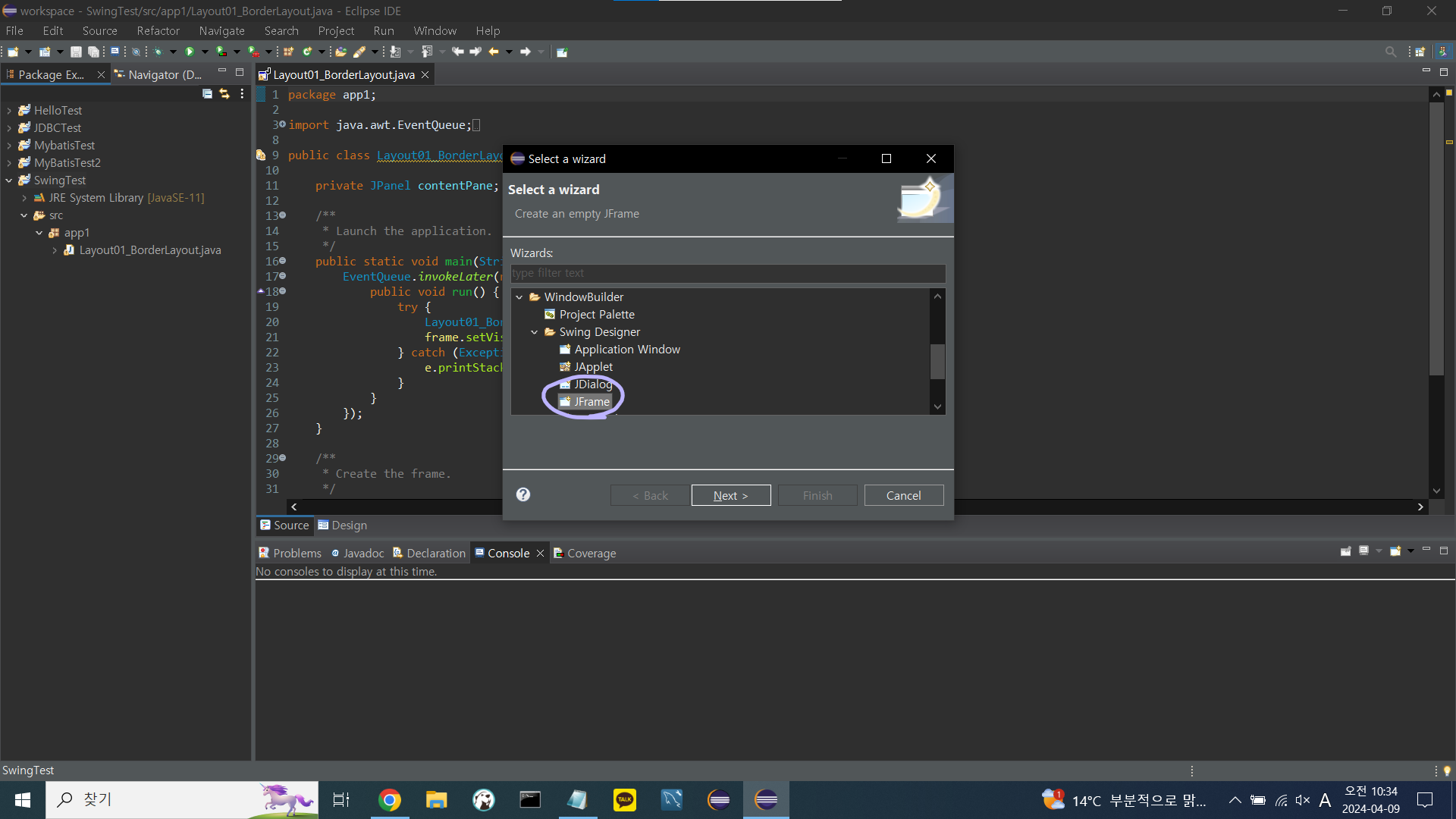Click the magnifier Quick Access search icon

[1390, 52]
